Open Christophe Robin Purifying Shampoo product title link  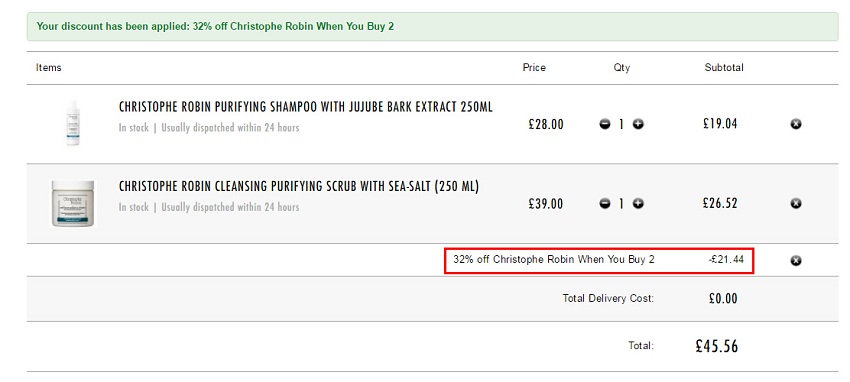pyautogui.click(x=306, y=107)
